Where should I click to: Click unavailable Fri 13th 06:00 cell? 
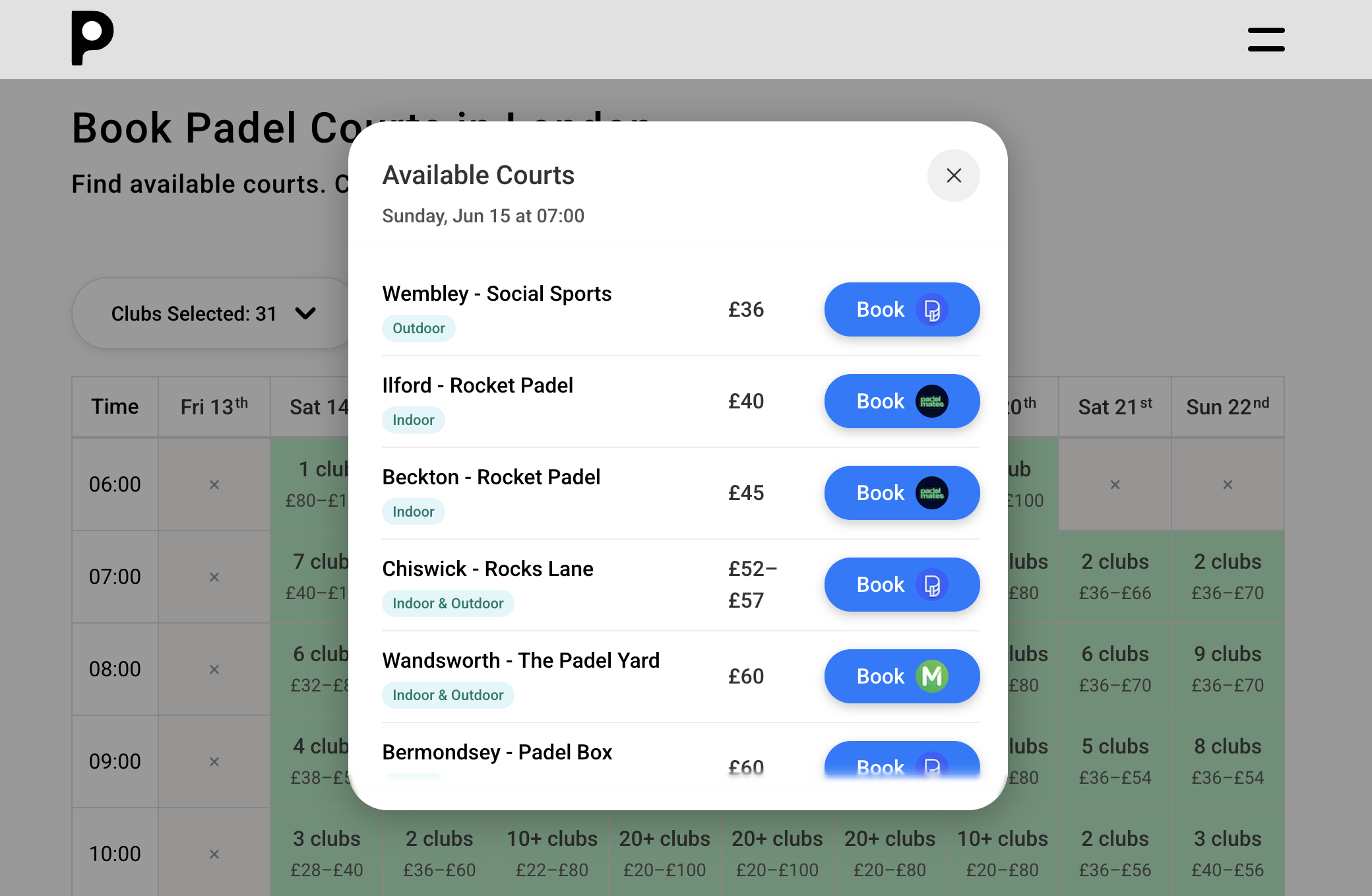click(x=214, y=484)
